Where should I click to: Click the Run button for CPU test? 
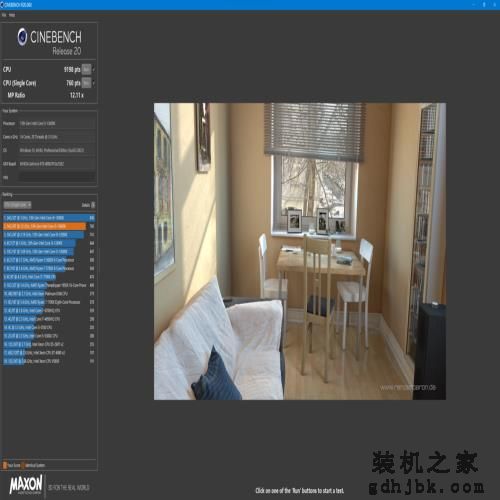tap(86, 69)
